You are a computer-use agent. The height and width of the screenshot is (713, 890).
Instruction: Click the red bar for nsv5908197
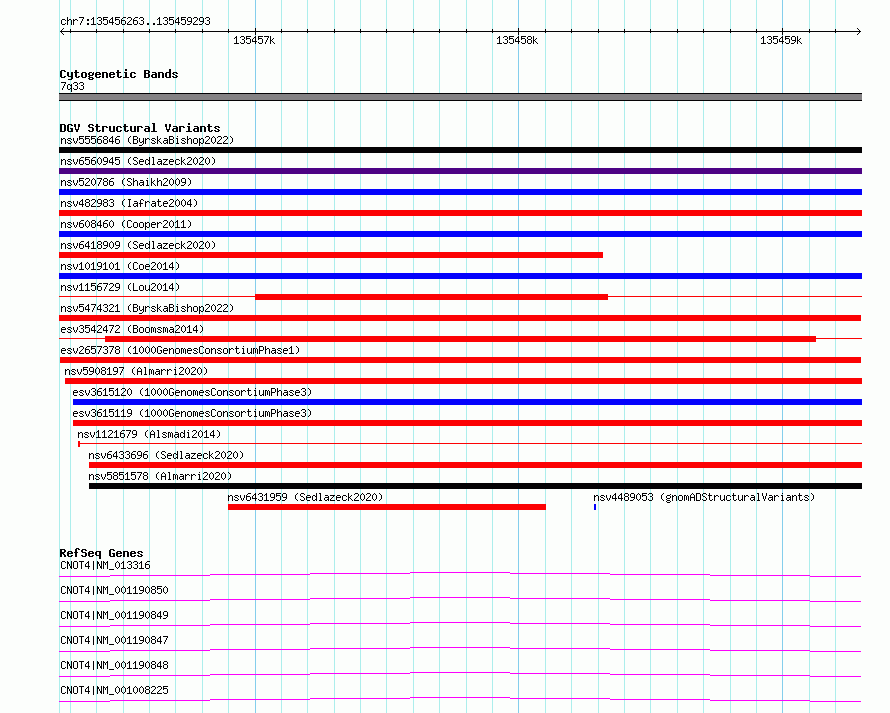pos(463,381)
